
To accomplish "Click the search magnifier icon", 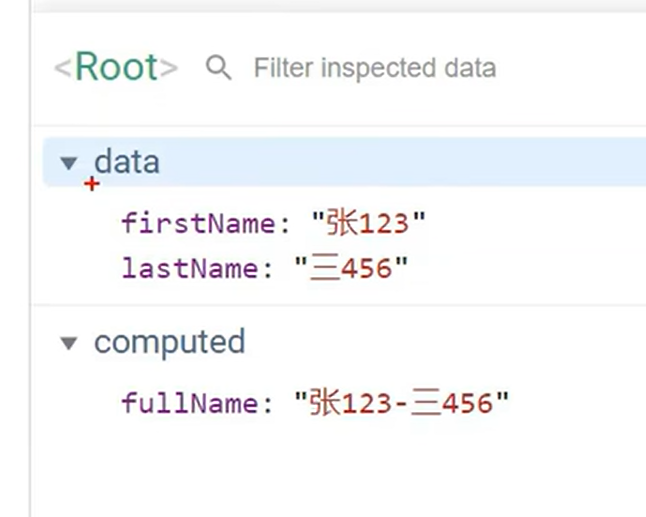I will tap(218, 68).
